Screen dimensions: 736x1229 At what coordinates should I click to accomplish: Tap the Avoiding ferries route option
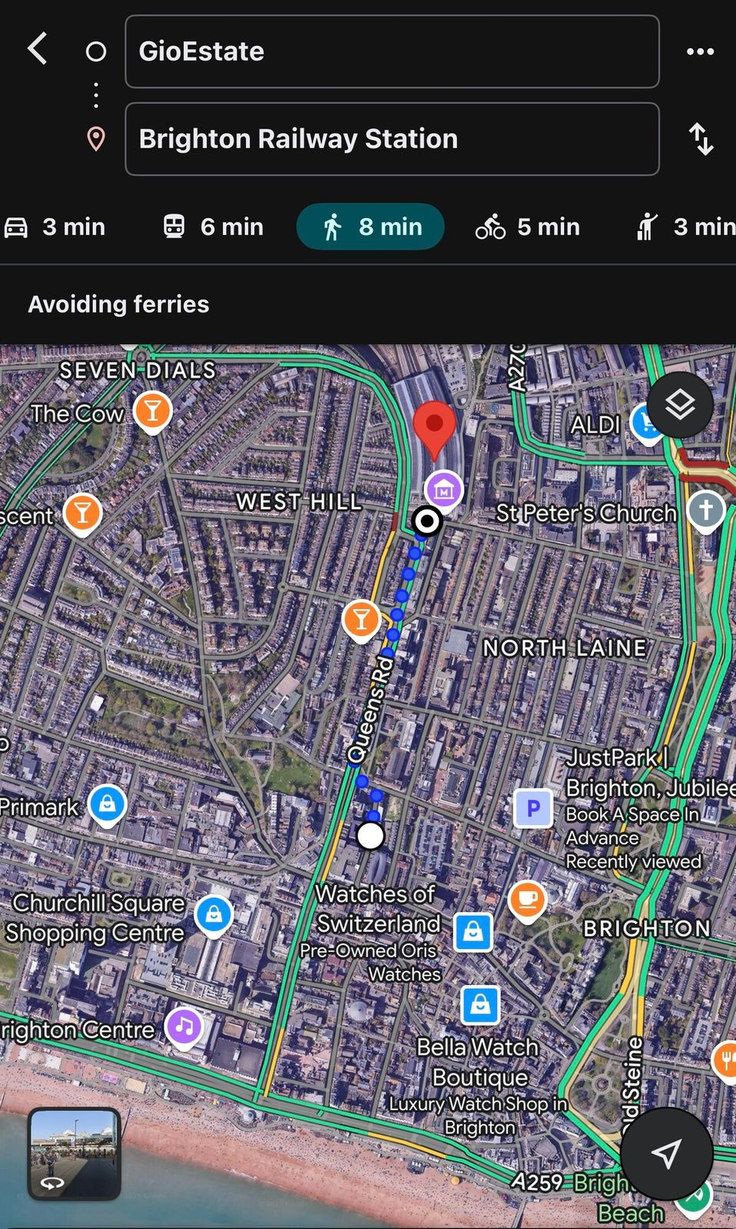[119, 305]
